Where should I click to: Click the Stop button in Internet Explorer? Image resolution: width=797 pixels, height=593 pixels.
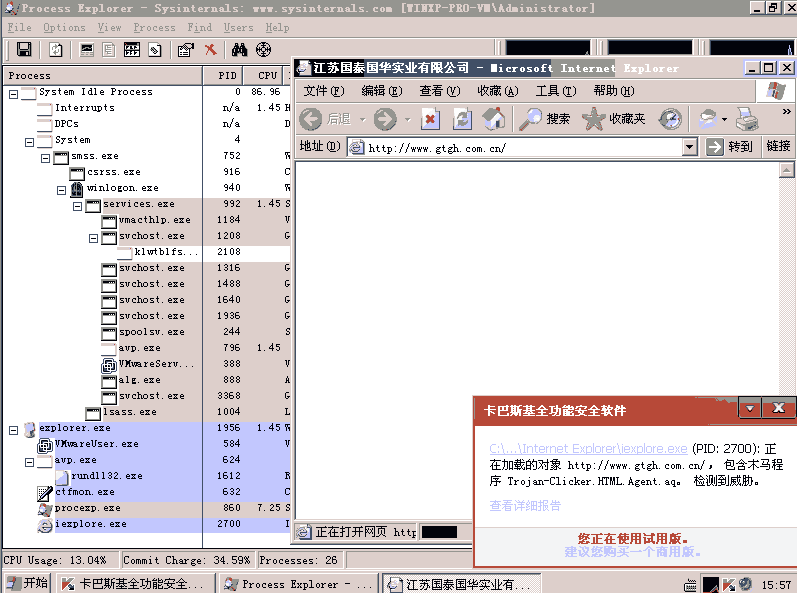[430, 119]
